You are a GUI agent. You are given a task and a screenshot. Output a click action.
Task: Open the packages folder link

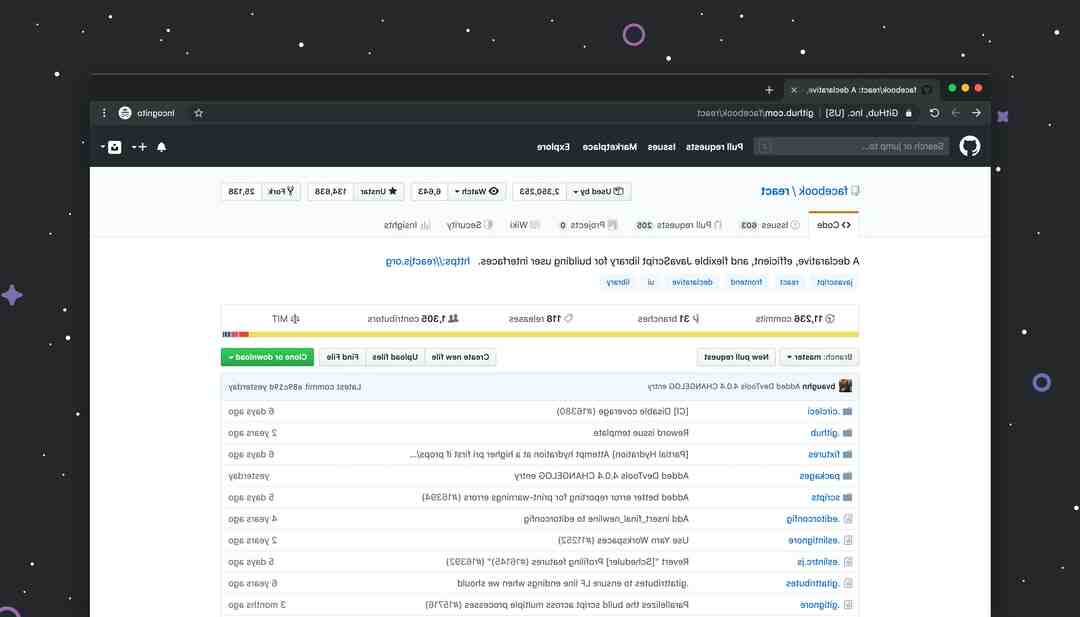coord(819,476)
